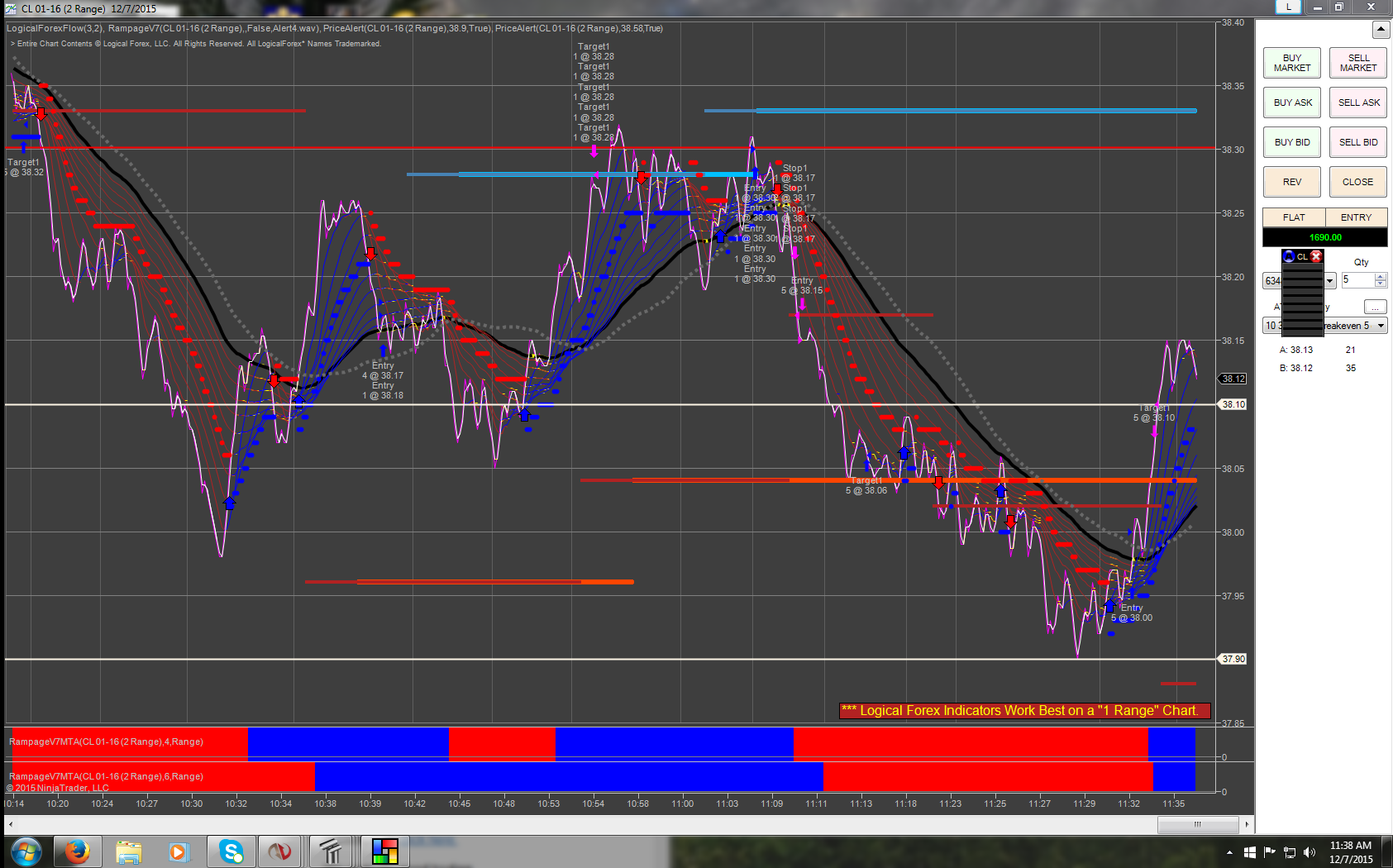
Task: Show hidden system tray icons
Action: tap(1229, 852)
